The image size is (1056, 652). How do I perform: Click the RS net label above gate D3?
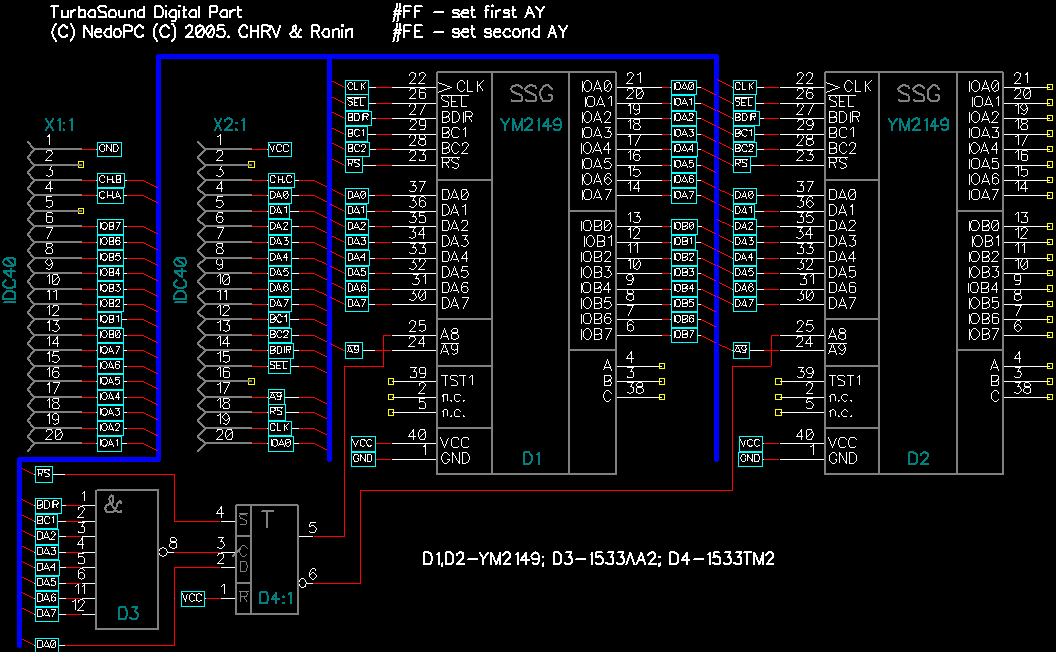click(44, 474)
